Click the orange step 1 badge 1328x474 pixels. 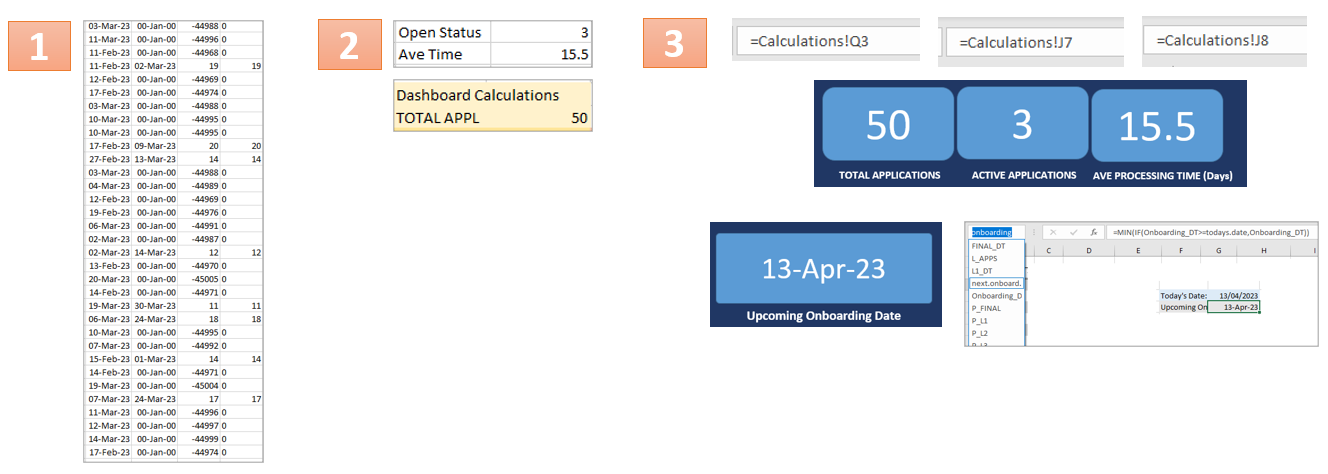click(38, 45)
